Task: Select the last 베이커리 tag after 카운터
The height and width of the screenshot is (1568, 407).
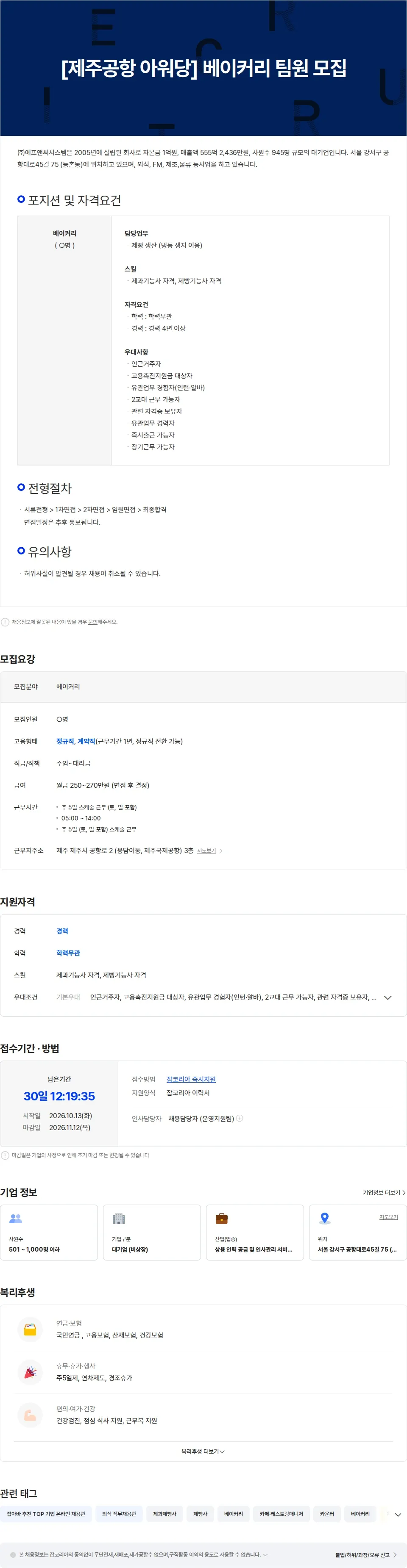Action: tap(360, 1514)
